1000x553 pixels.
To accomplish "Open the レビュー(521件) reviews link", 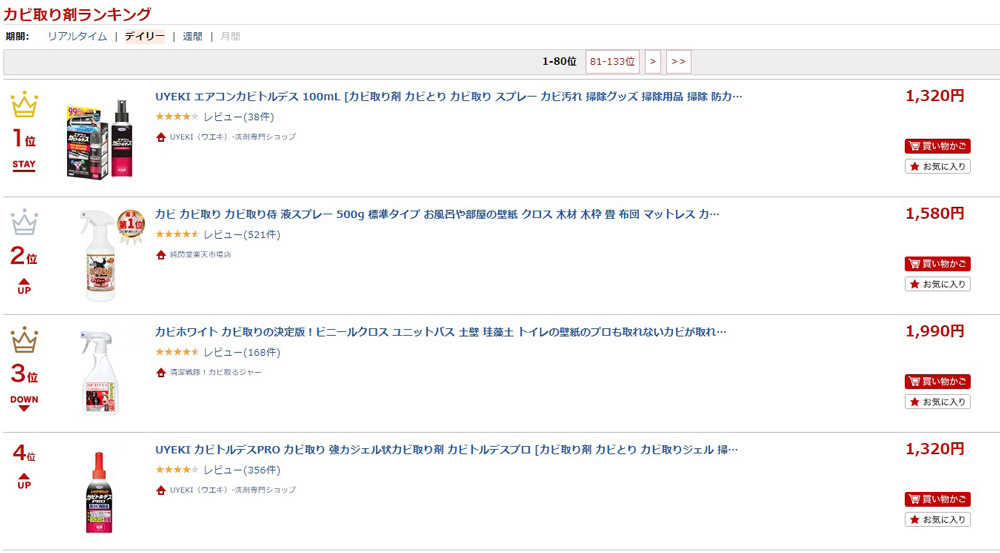I will pos(242,235).
